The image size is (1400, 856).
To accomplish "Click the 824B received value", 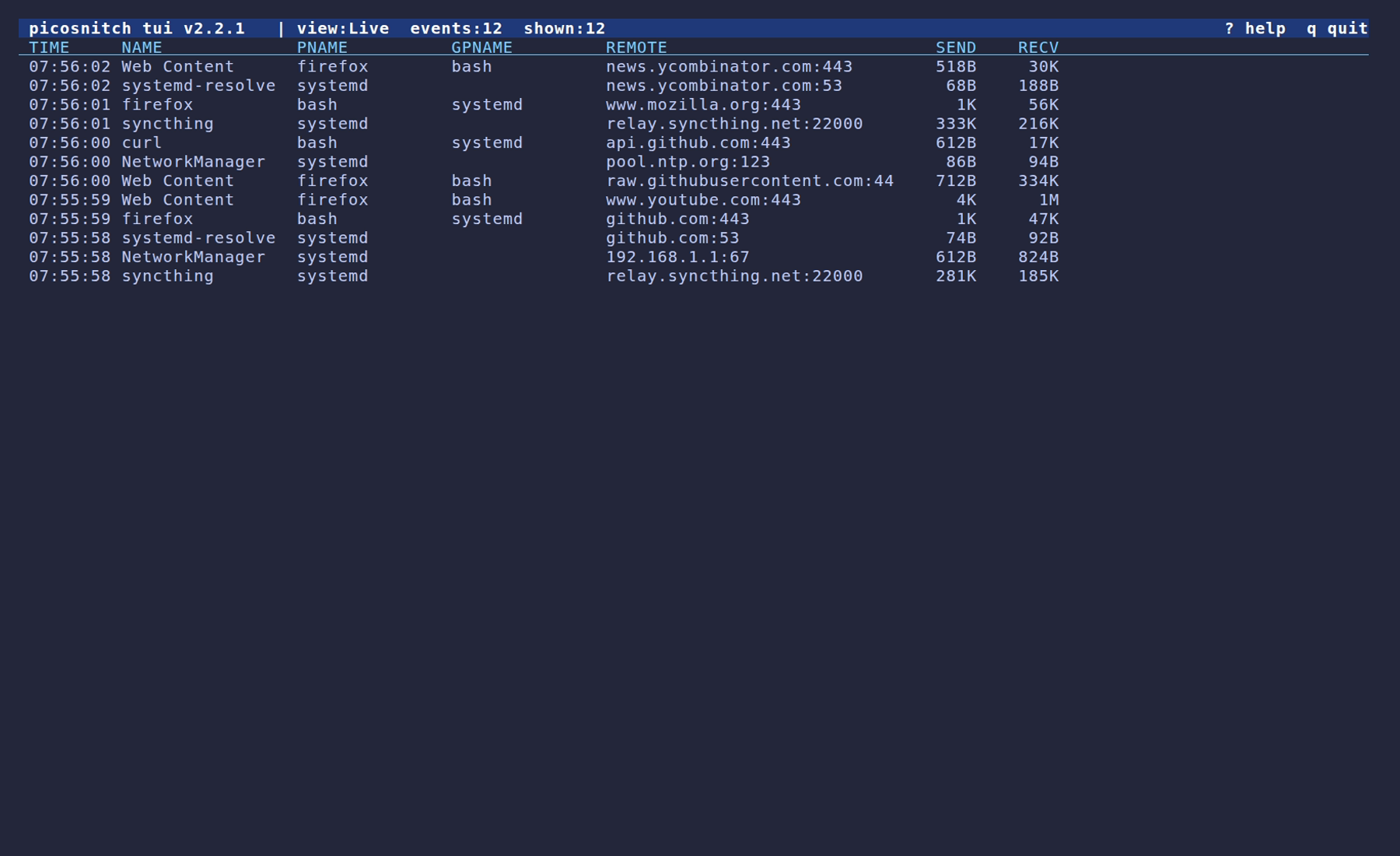I will 1038,258.
